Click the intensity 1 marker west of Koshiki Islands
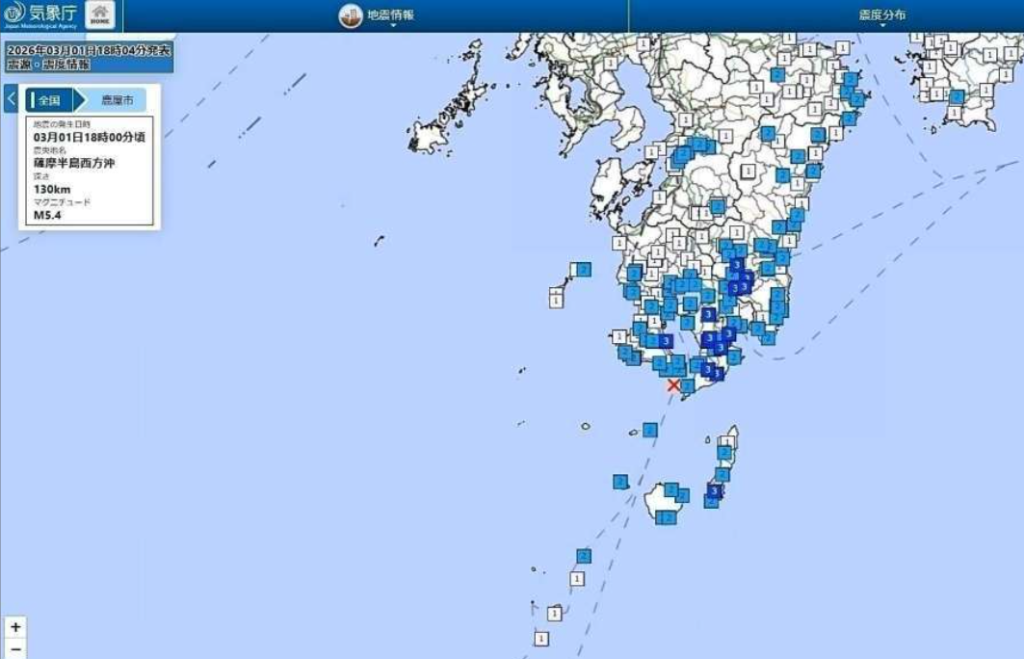Screen dimensions: 1024x659 click(x=556, y=297)
